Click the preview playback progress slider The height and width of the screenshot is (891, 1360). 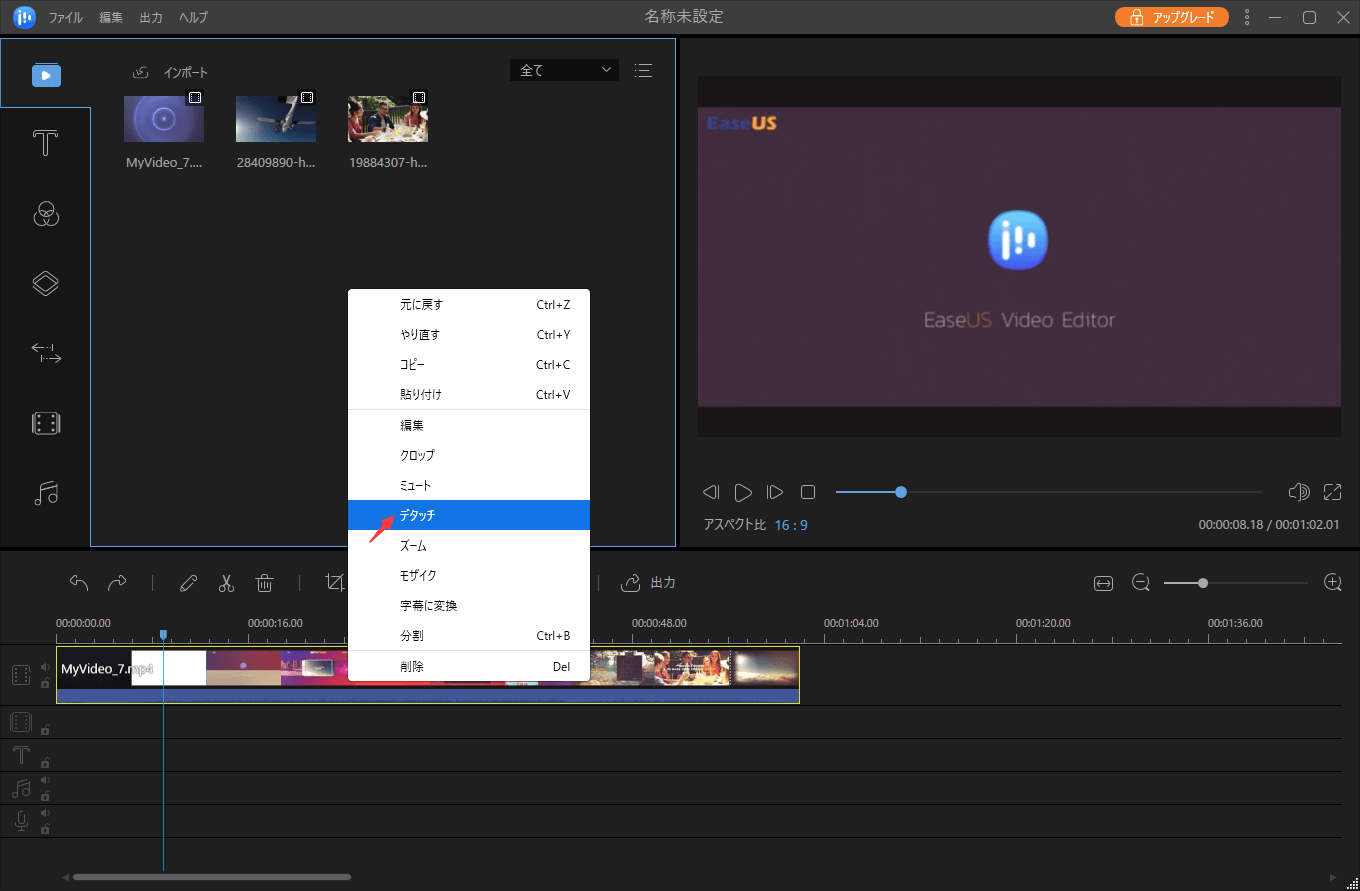[1049, 492]
